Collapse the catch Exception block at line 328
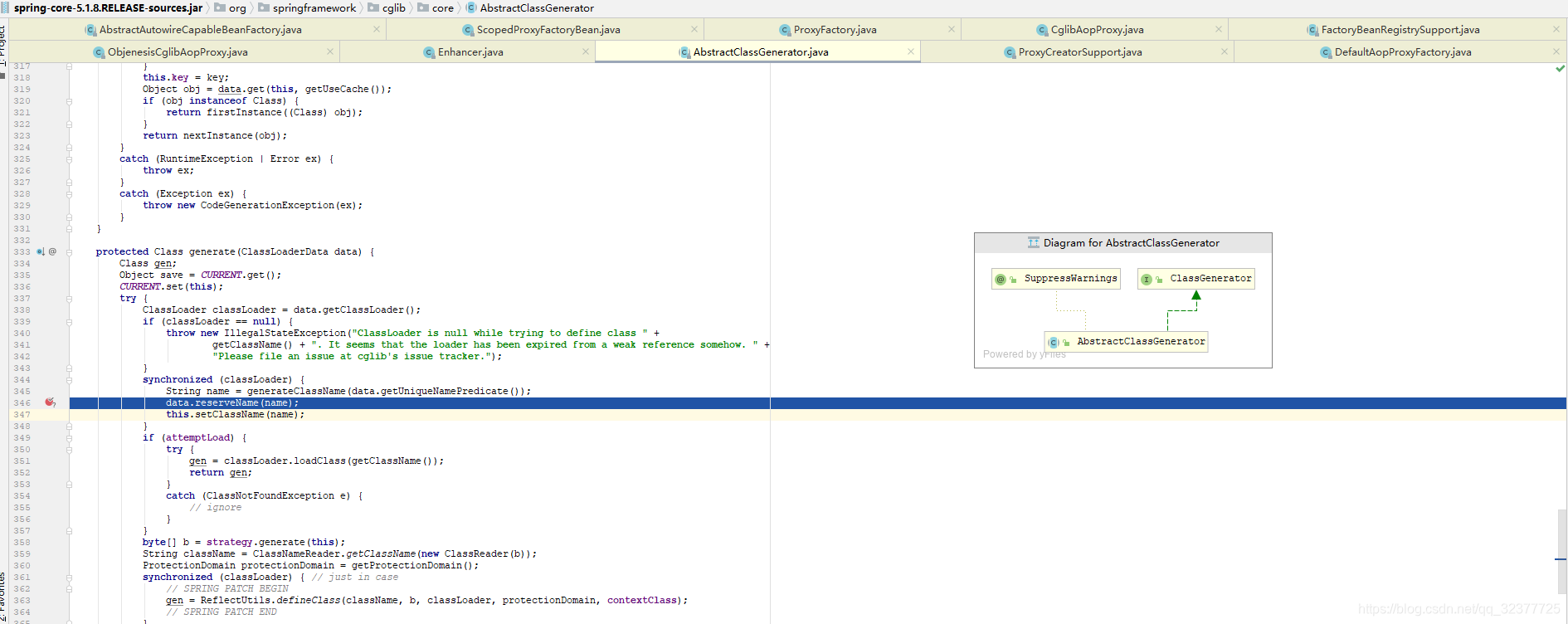 pyautogui.click(x=70, y=194)
